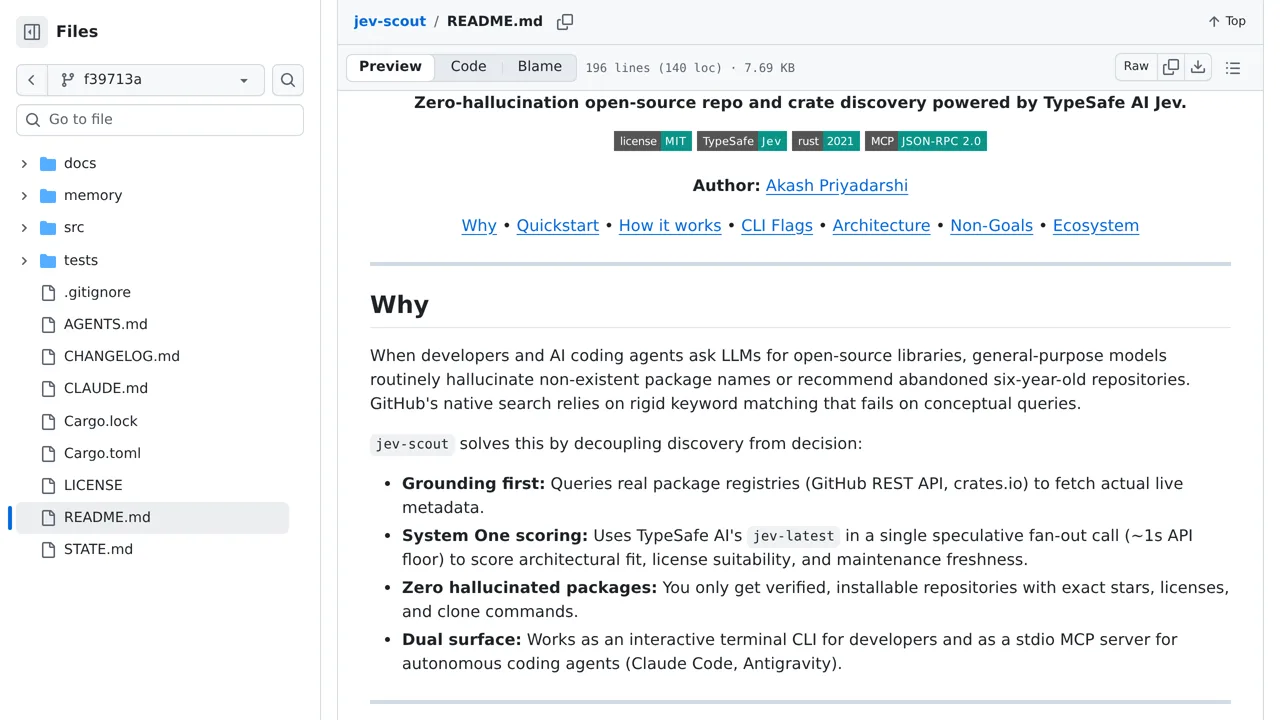Click the README.md breadcrumb filename
Image resolution: width=1280 pixels, height=720 pixels.
495,21
